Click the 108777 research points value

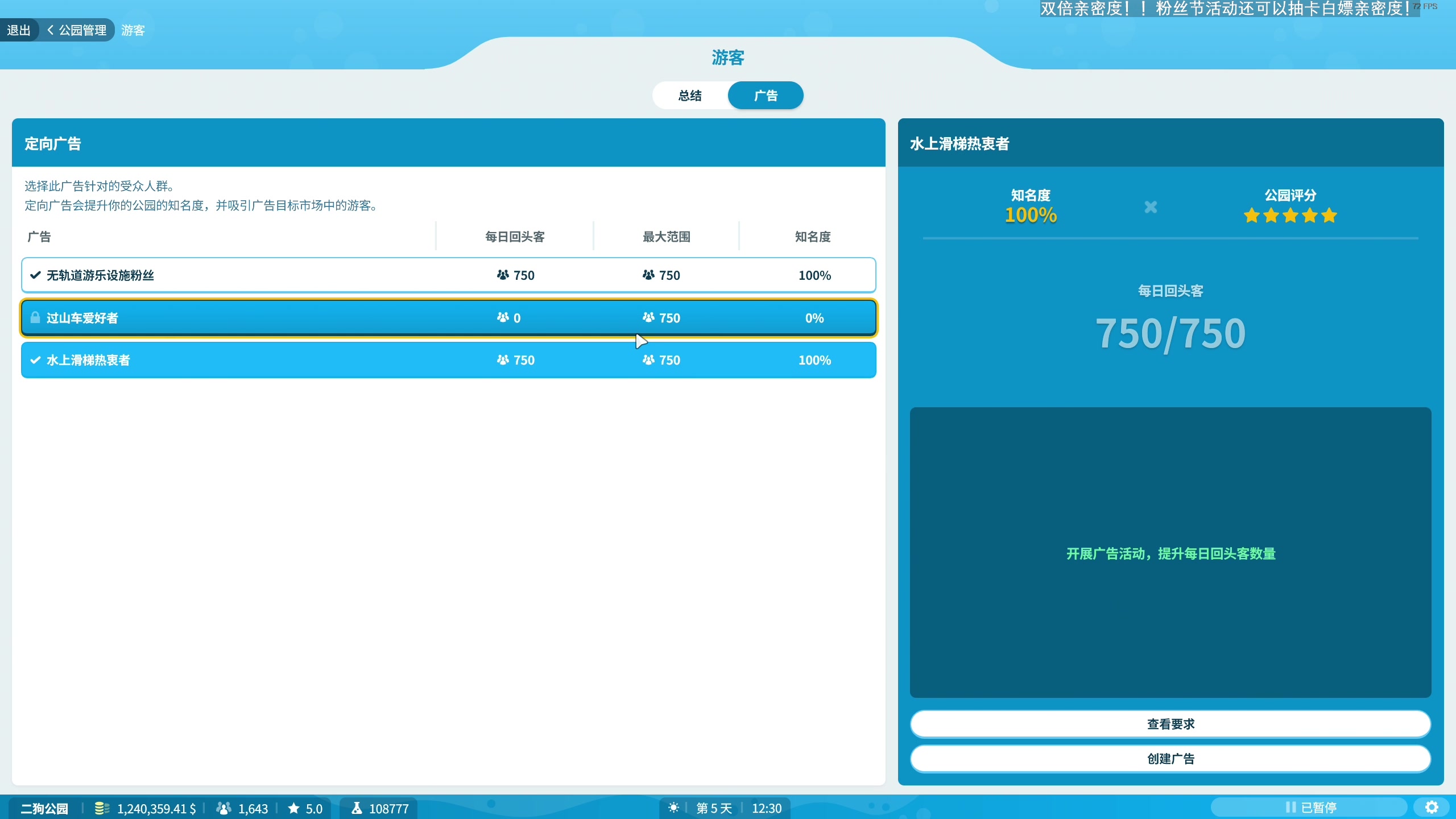point(389,808)
